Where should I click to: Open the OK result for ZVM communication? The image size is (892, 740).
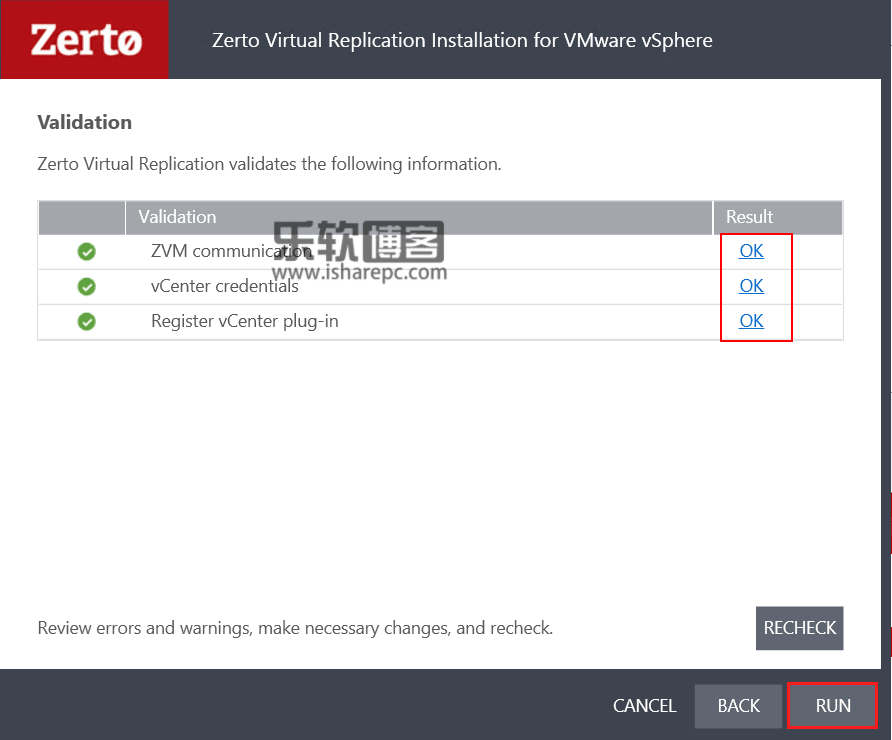pyautogui.click(x=751, y=251)
